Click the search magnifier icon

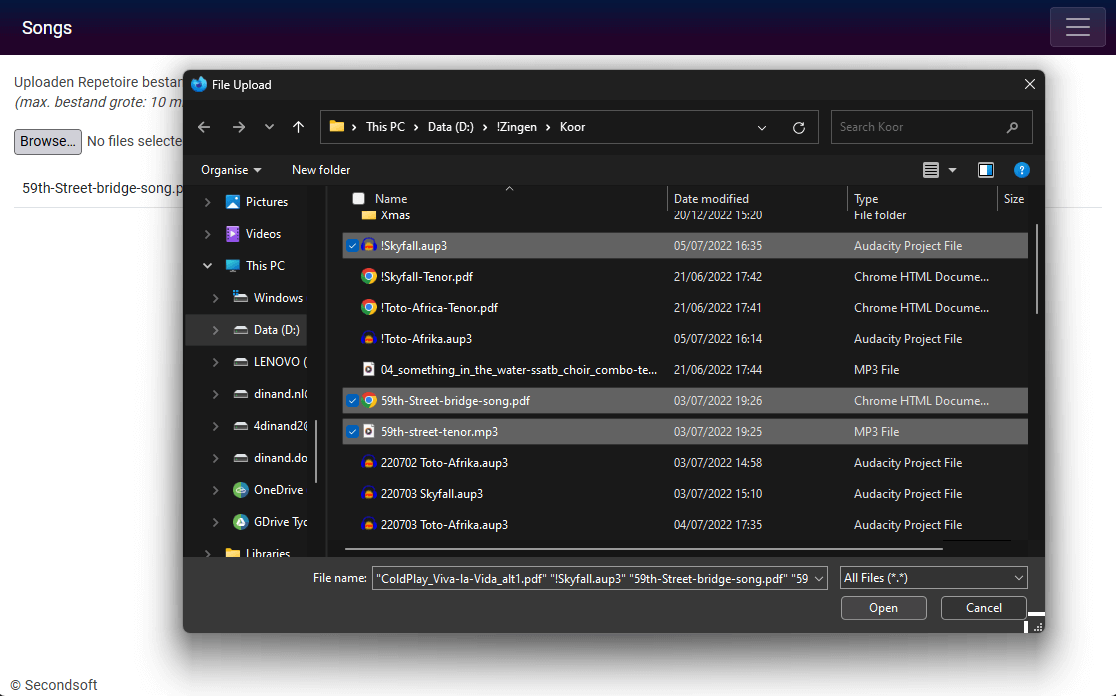1012,128
